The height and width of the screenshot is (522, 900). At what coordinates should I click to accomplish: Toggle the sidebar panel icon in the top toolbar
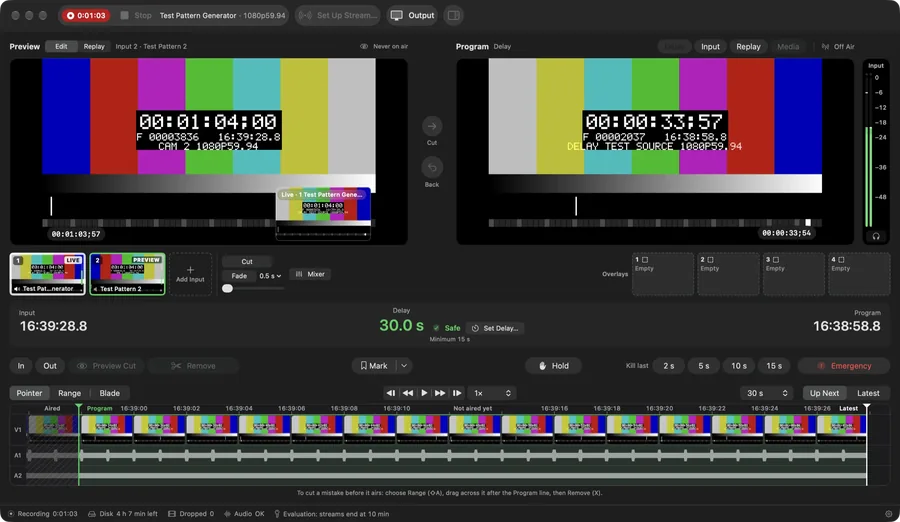click(x=453, y=16)
